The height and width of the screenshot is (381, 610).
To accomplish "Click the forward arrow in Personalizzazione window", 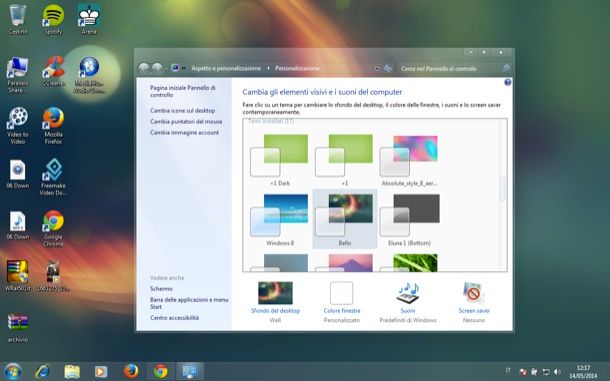I will (157, 68).
